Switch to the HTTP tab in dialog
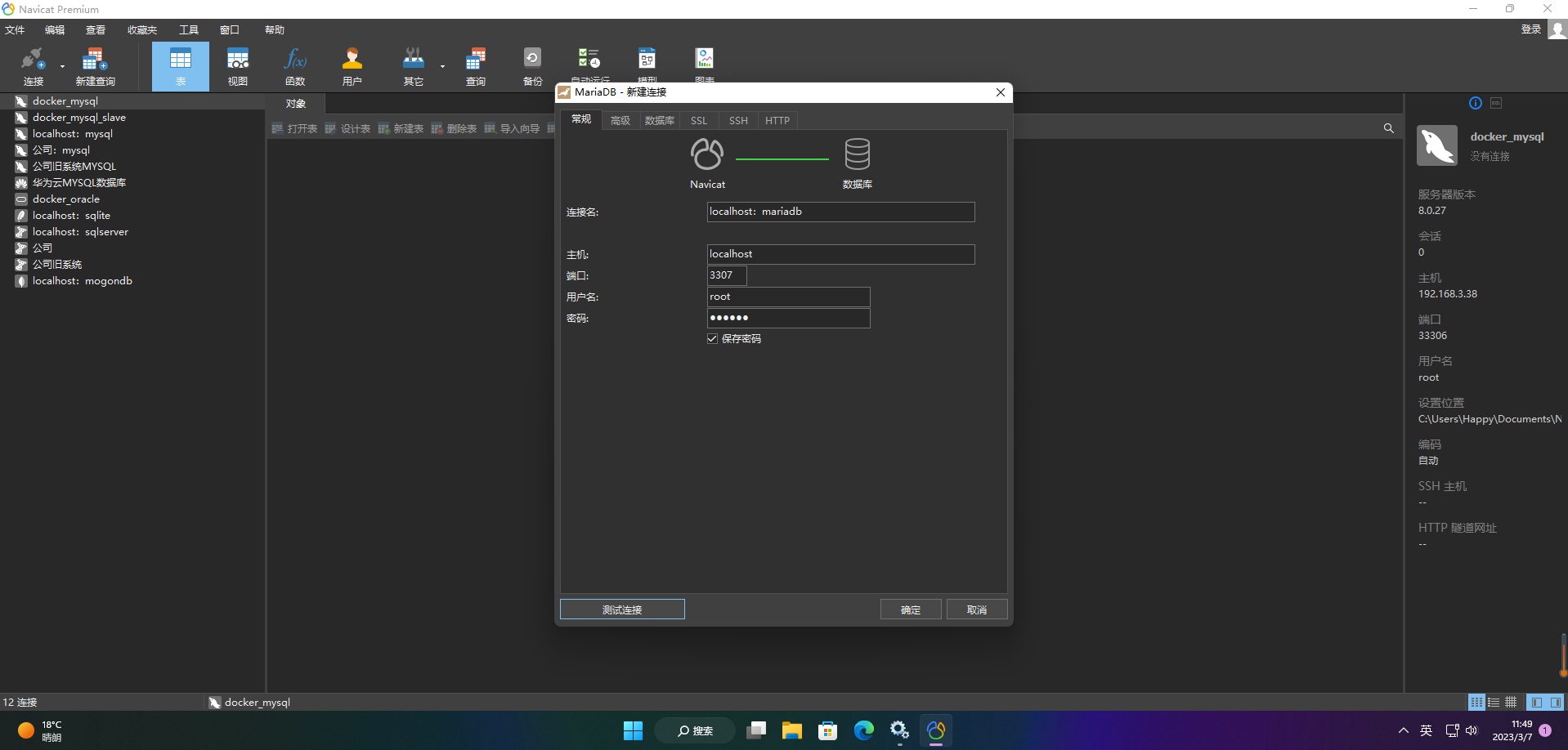This screenshot has height=750, width=1568. tap(777, 121)
